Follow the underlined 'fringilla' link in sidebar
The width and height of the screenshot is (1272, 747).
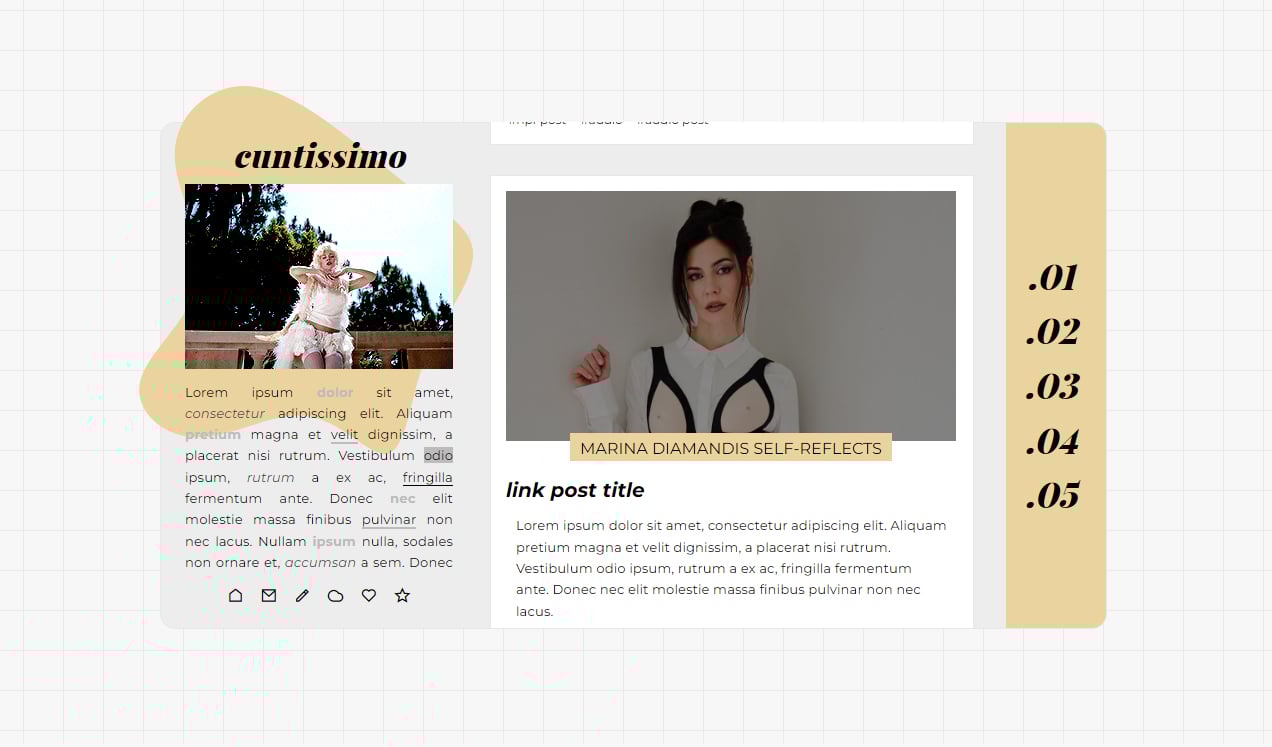pyautogui.click(x=428, y=478)
